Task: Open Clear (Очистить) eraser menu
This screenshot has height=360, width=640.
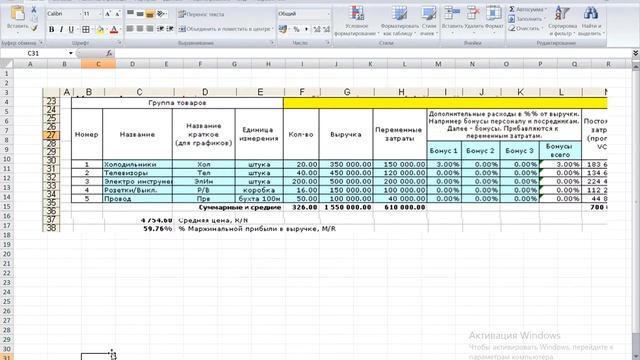Action: [x=526, y=29]
